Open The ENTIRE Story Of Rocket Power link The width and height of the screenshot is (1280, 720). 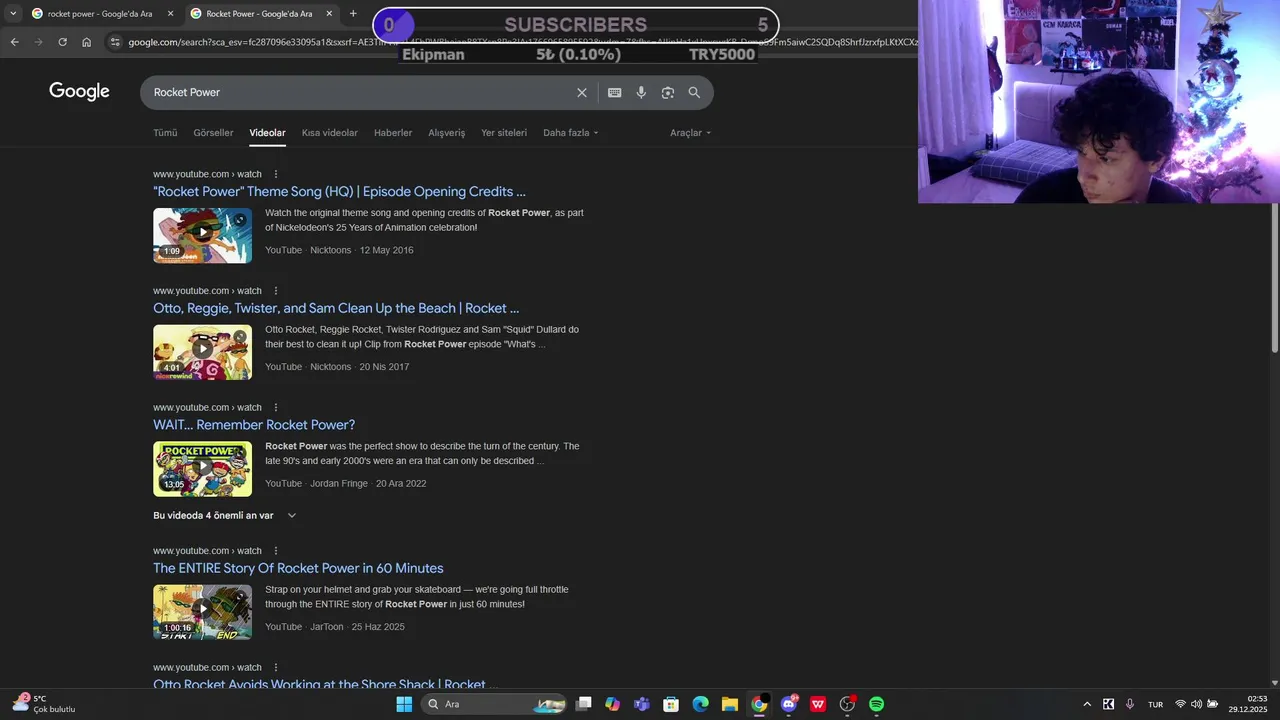298,569
